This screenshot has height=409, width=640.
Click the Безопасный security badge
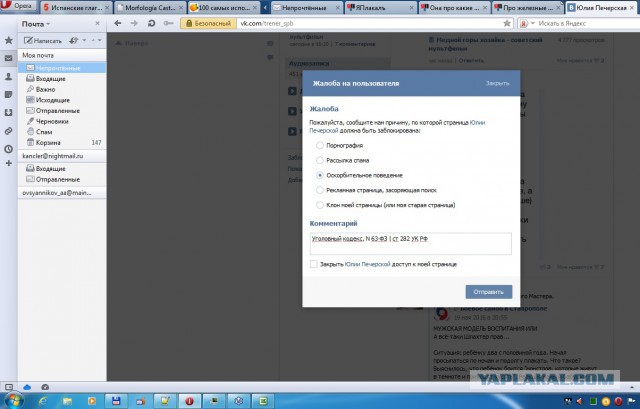209,23
